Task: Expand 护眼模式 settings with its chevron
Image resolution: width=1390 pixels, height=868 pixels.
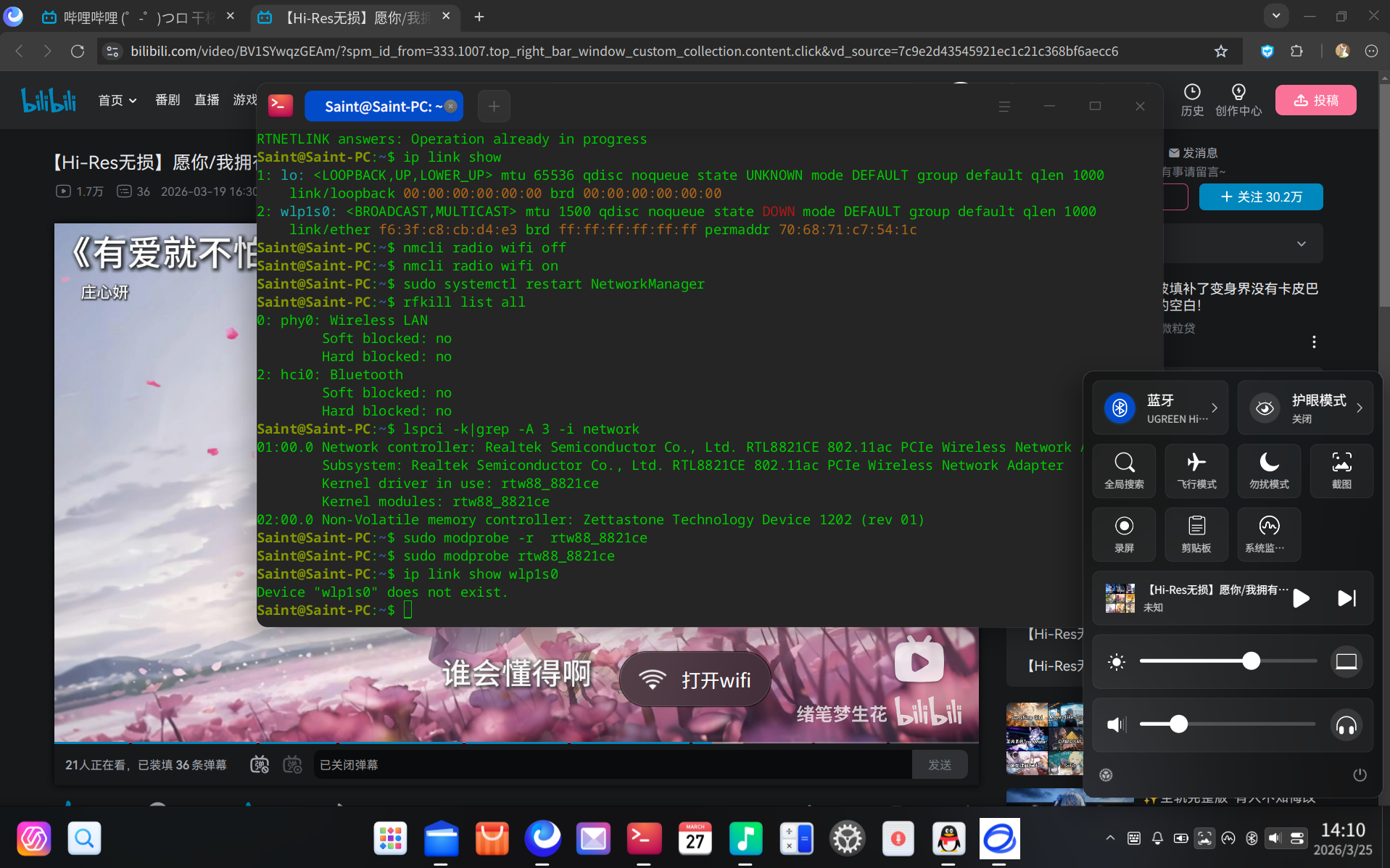Action: (1358, 408)
